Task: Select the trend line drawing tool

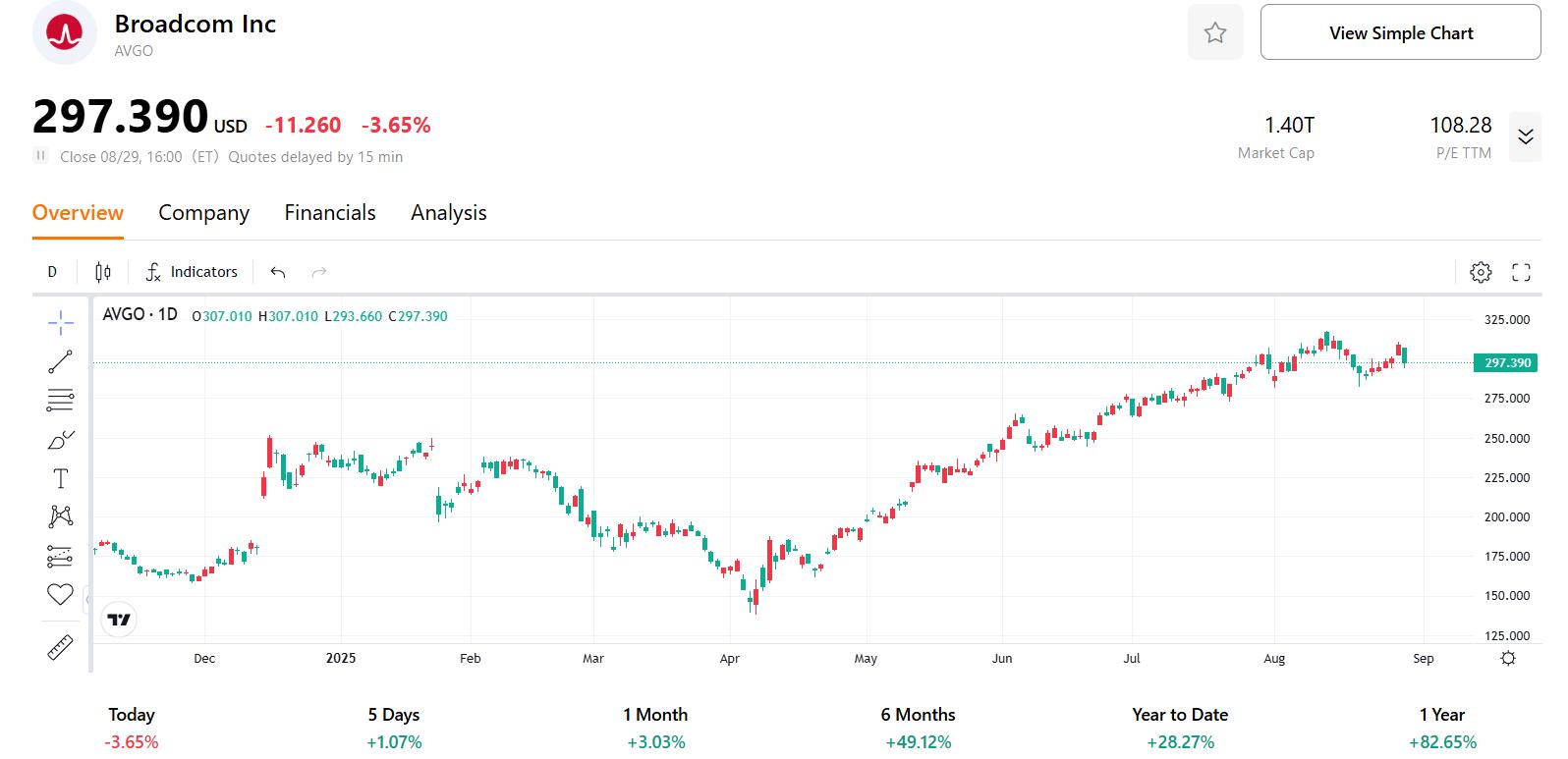Action: tap(59, 360)
